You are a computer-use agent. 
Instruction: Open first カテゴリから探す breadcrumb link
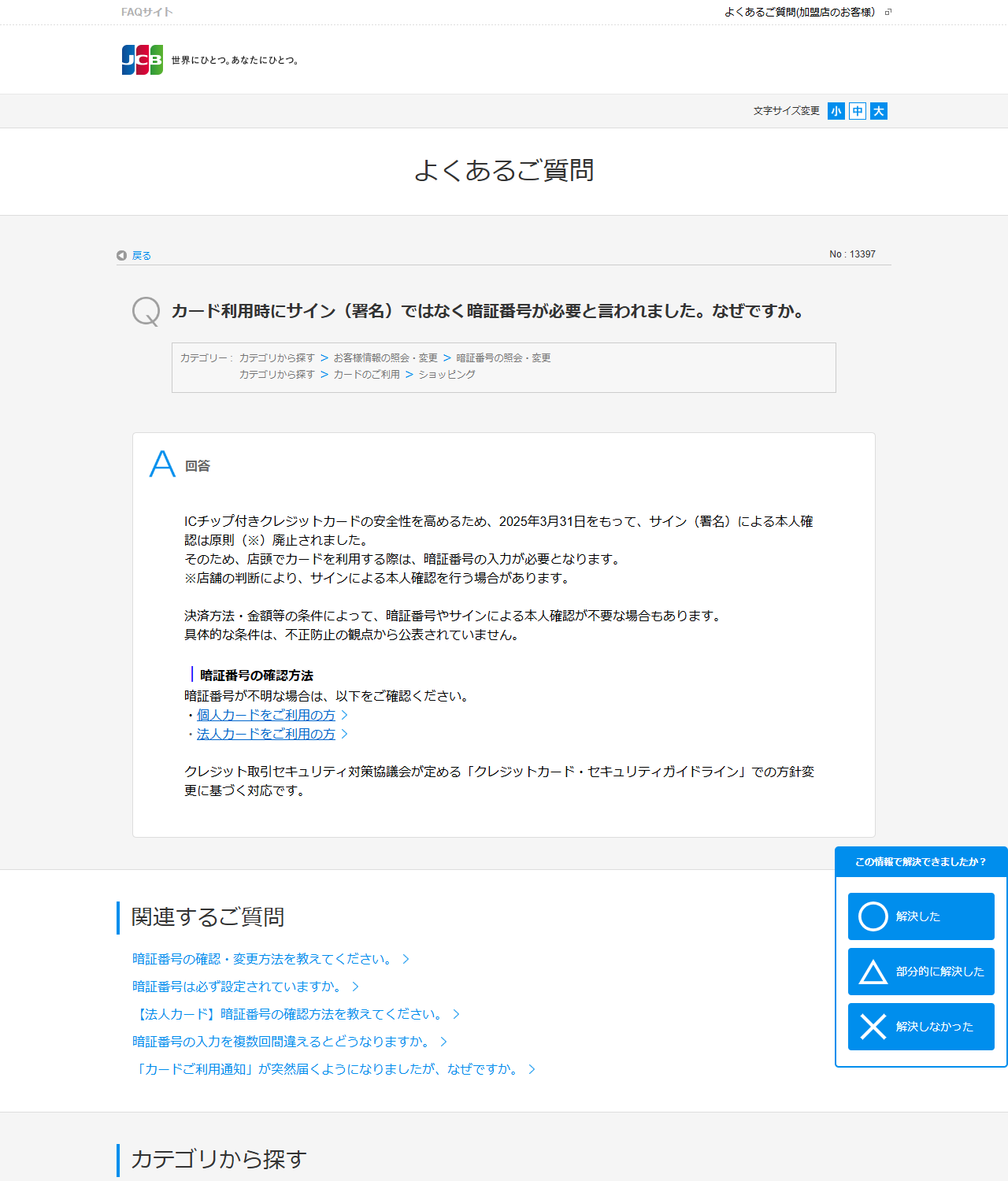point(276,357)
